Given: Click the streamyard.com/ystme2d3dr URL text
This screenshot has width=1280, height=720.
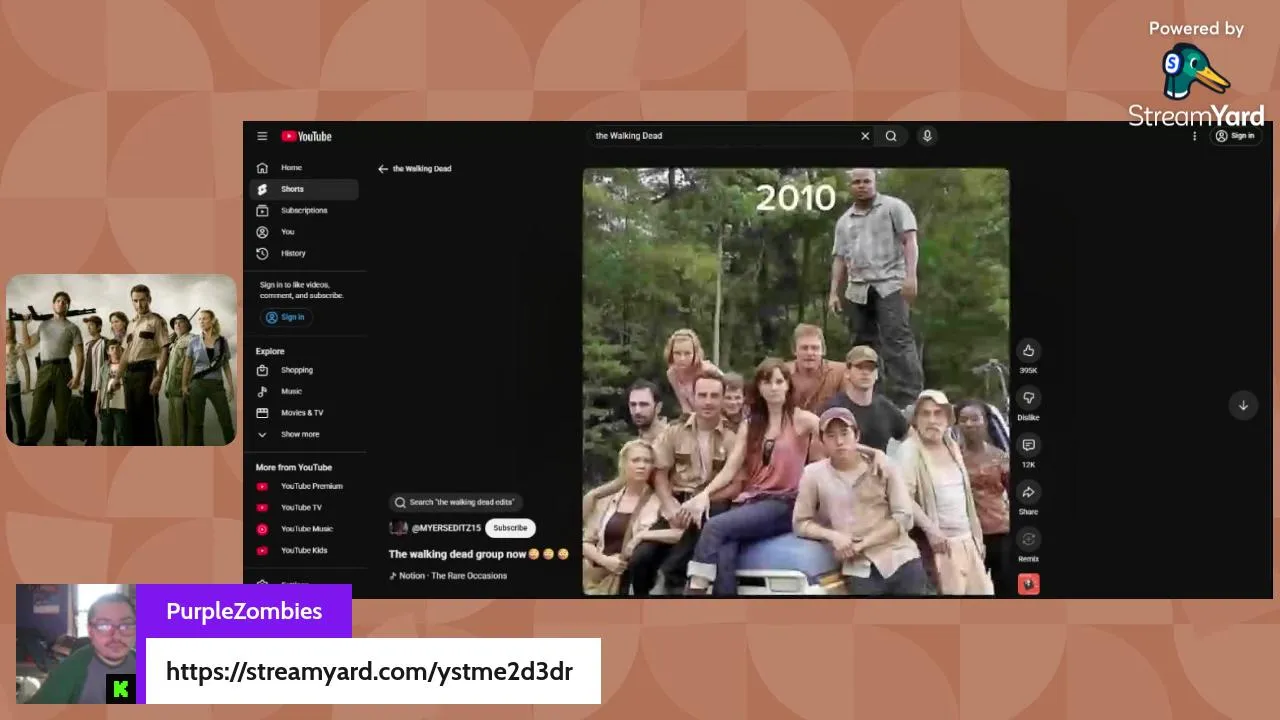Looking at the screenshot, I should coord(369,671).
